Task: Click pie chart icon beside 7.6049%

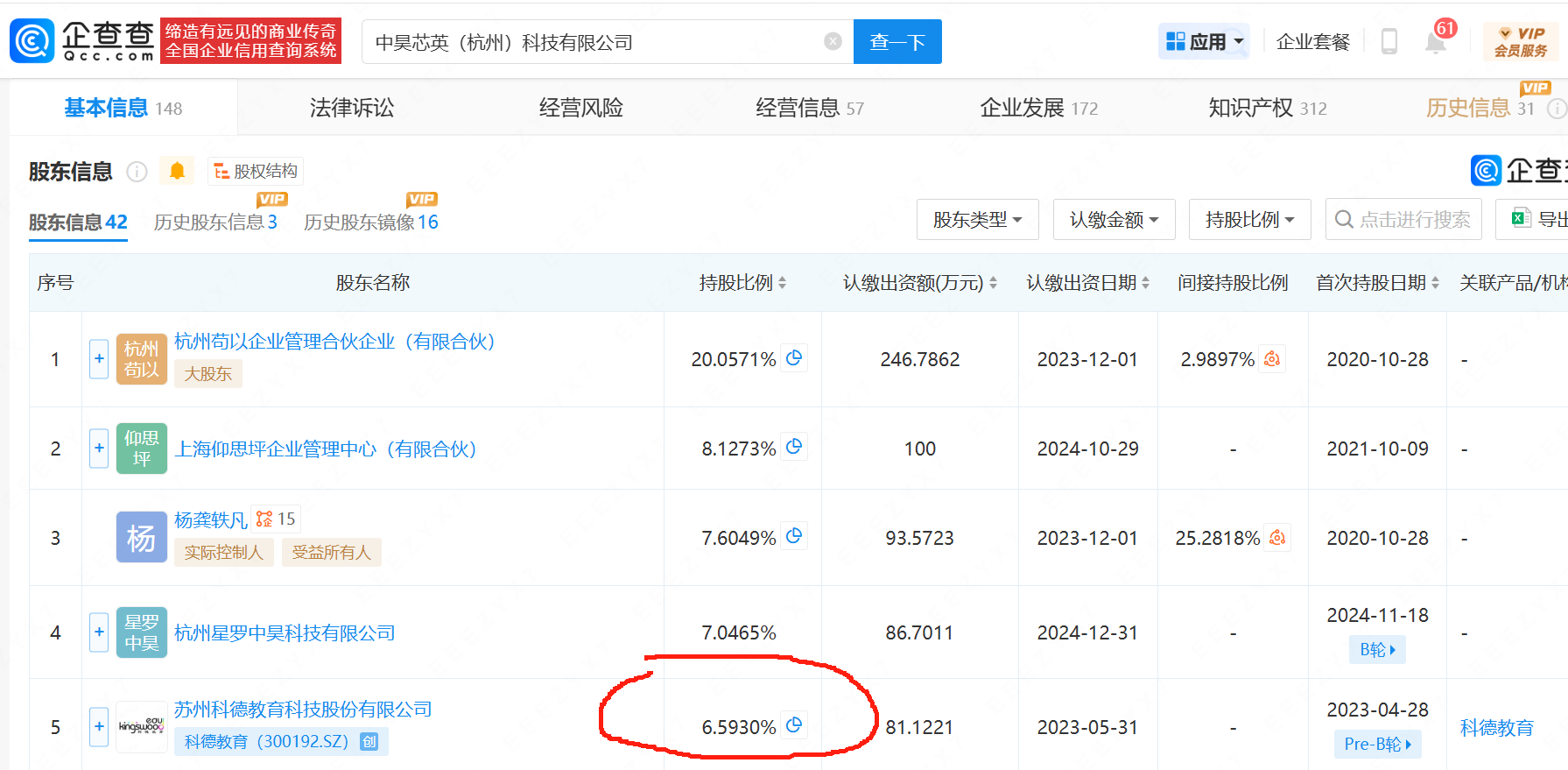Action: click(794, 536)
